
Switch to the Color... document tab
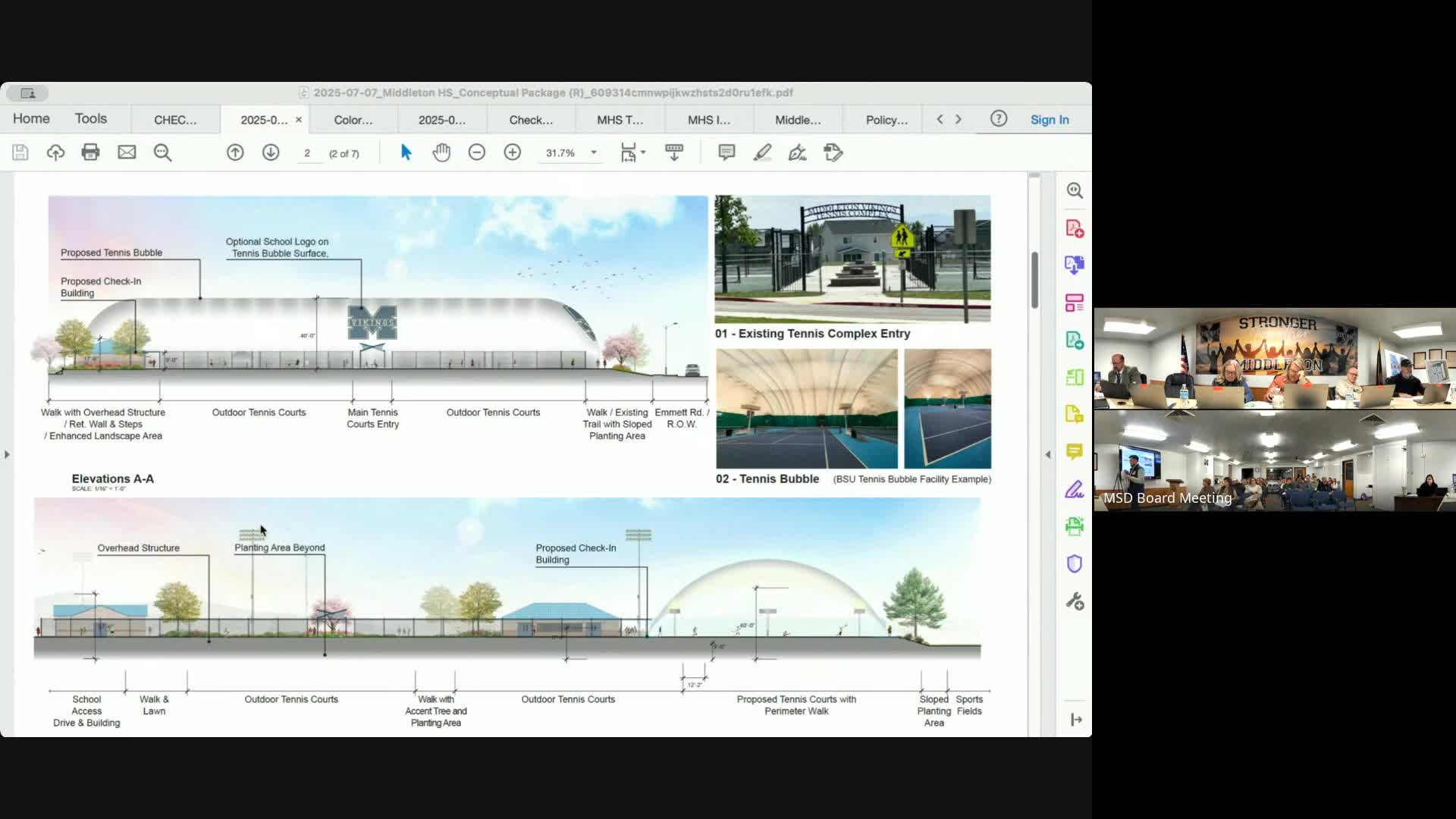click(x=353, y=120)
